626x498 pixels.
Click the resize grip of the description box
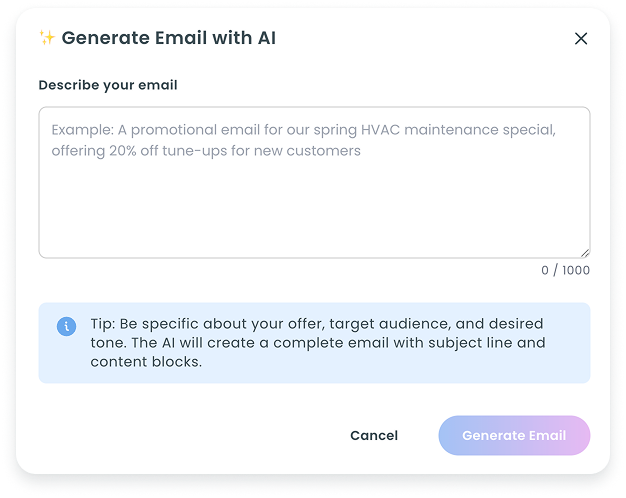[x=584, y=252]
